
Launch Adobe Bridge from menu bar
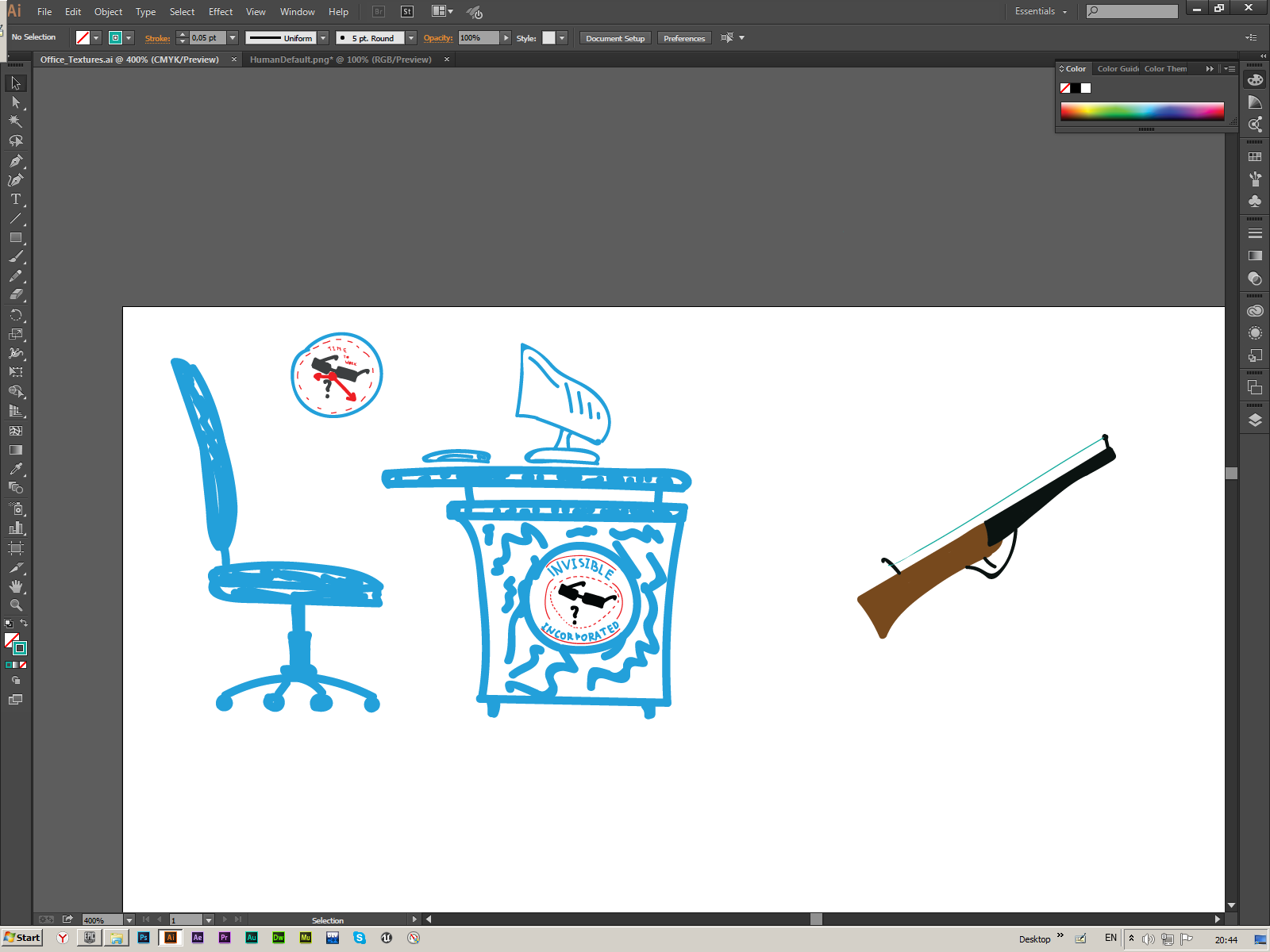(x=379, y=12)
